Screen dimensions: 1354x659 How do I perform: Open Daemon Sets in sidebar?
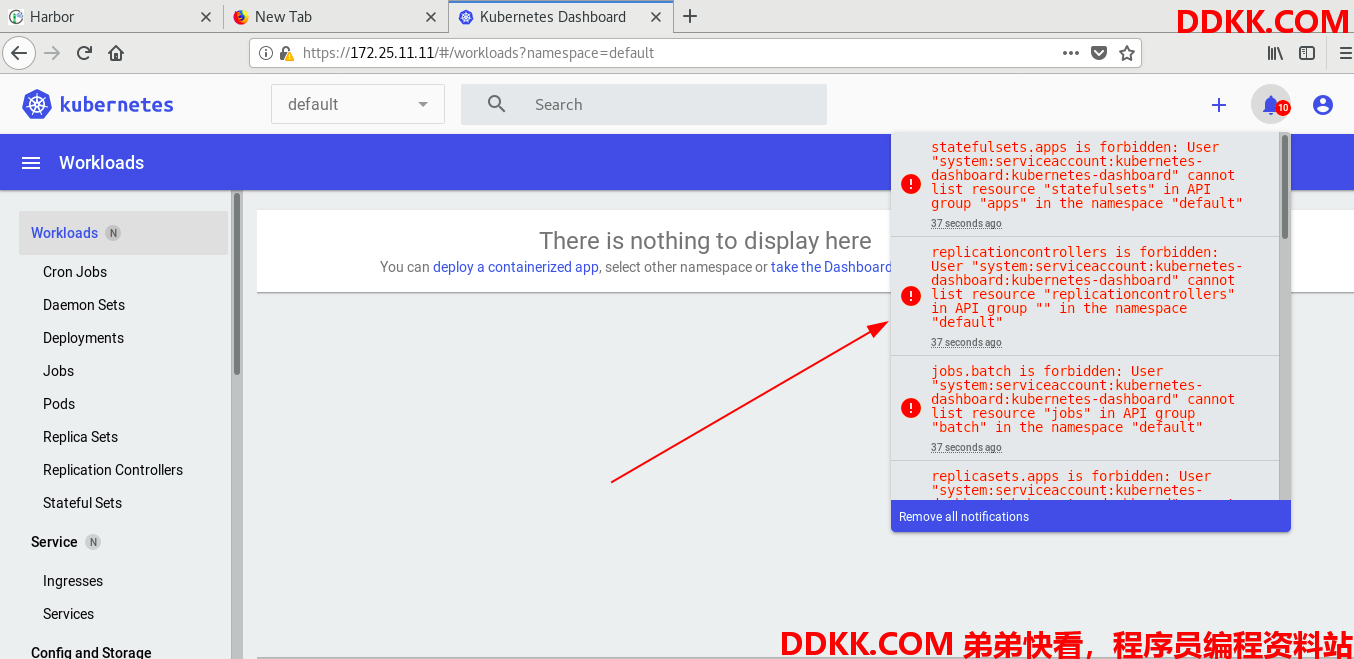(x=84, y=305)
